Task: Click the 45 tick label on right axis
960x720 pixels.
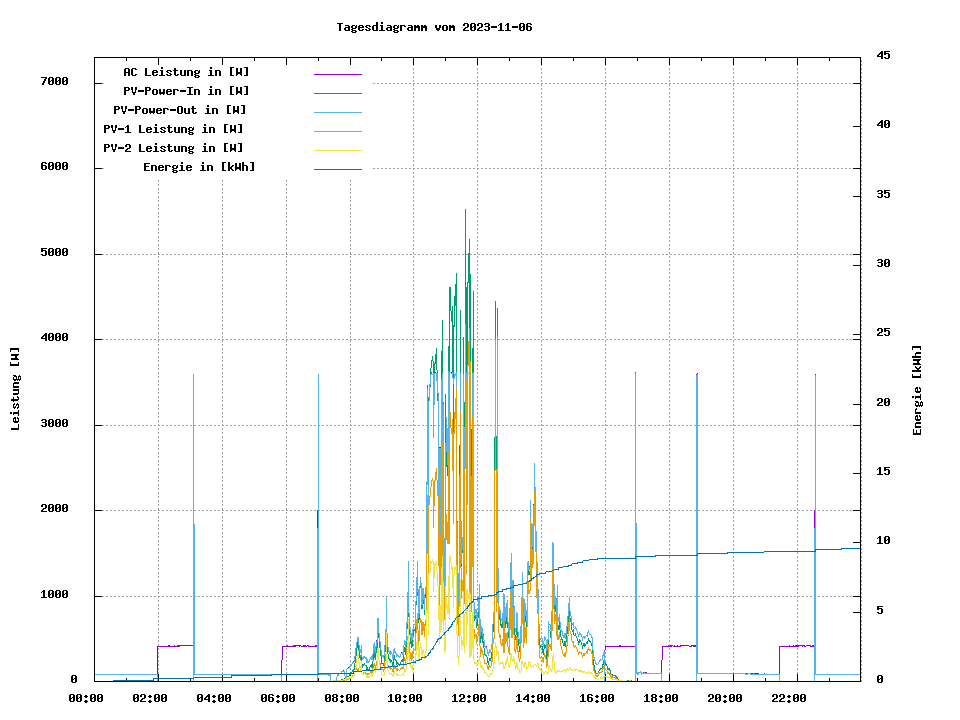Action: 883,55
